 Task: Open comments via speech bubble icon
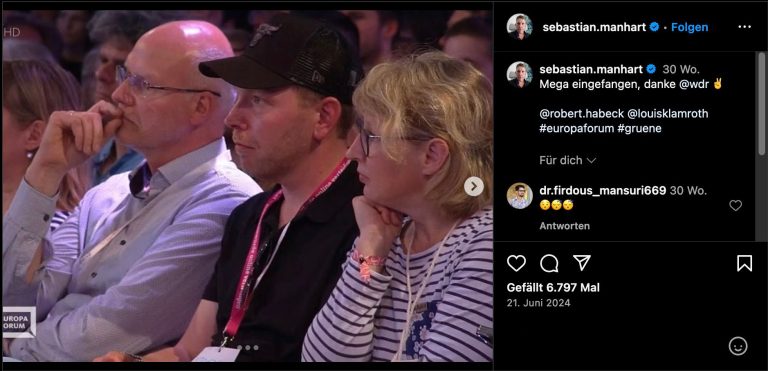tap(549, 263)
